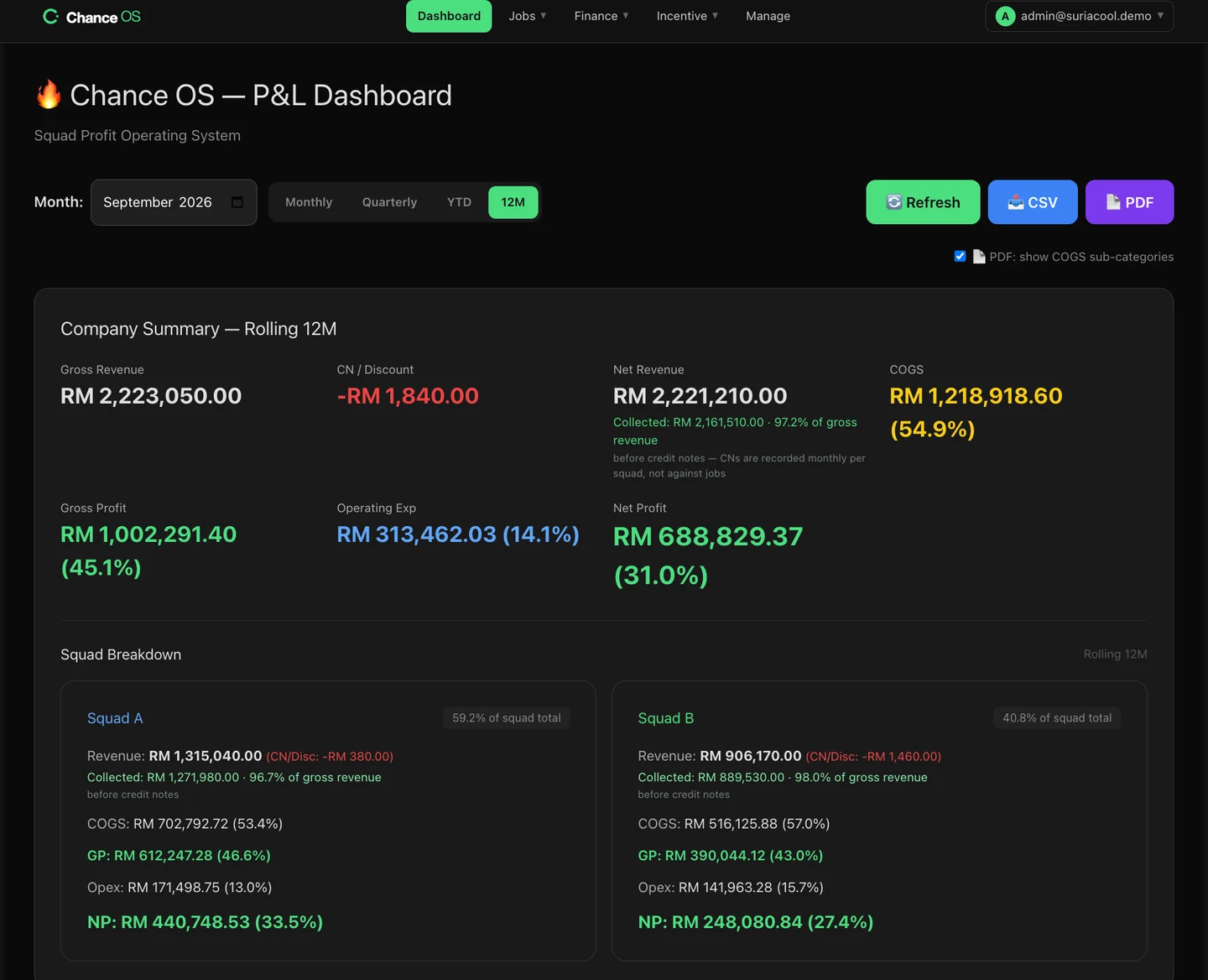Screen dimensions: 1208x980
Task: Refresh the dashboard data
Action: pyautogui.click(x=923, y=202)
